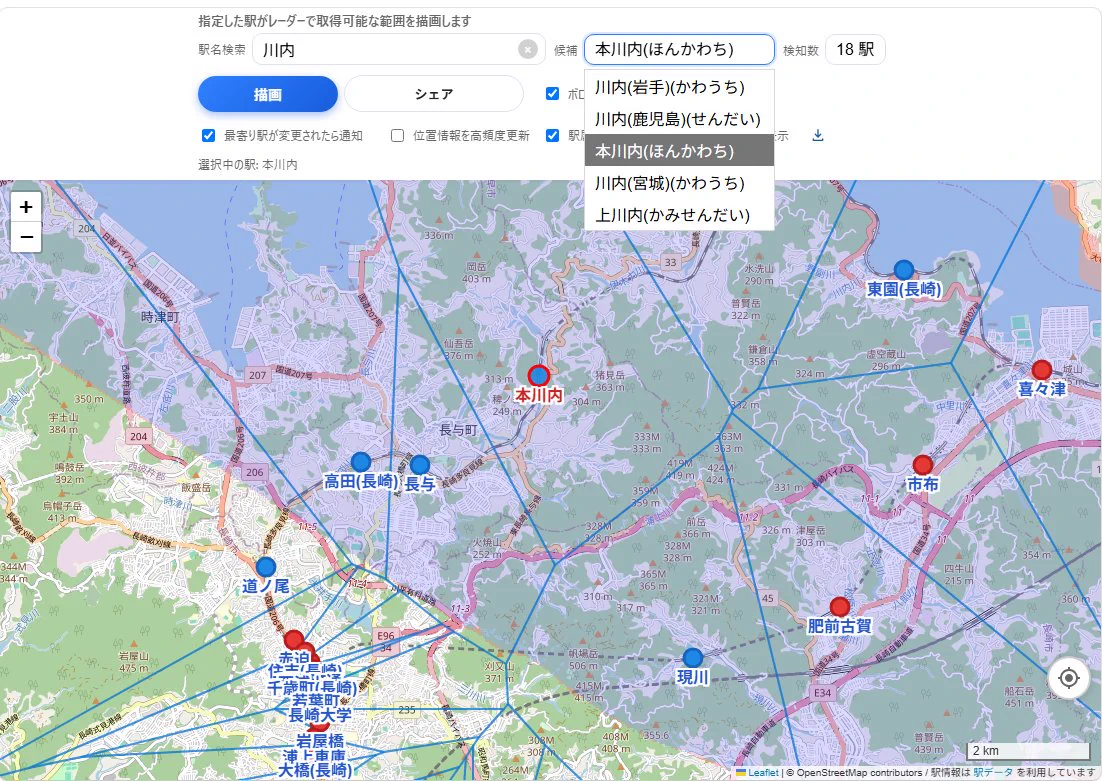Open the 駅データ link
The image size is (1102, 781).
click(993, 773)
